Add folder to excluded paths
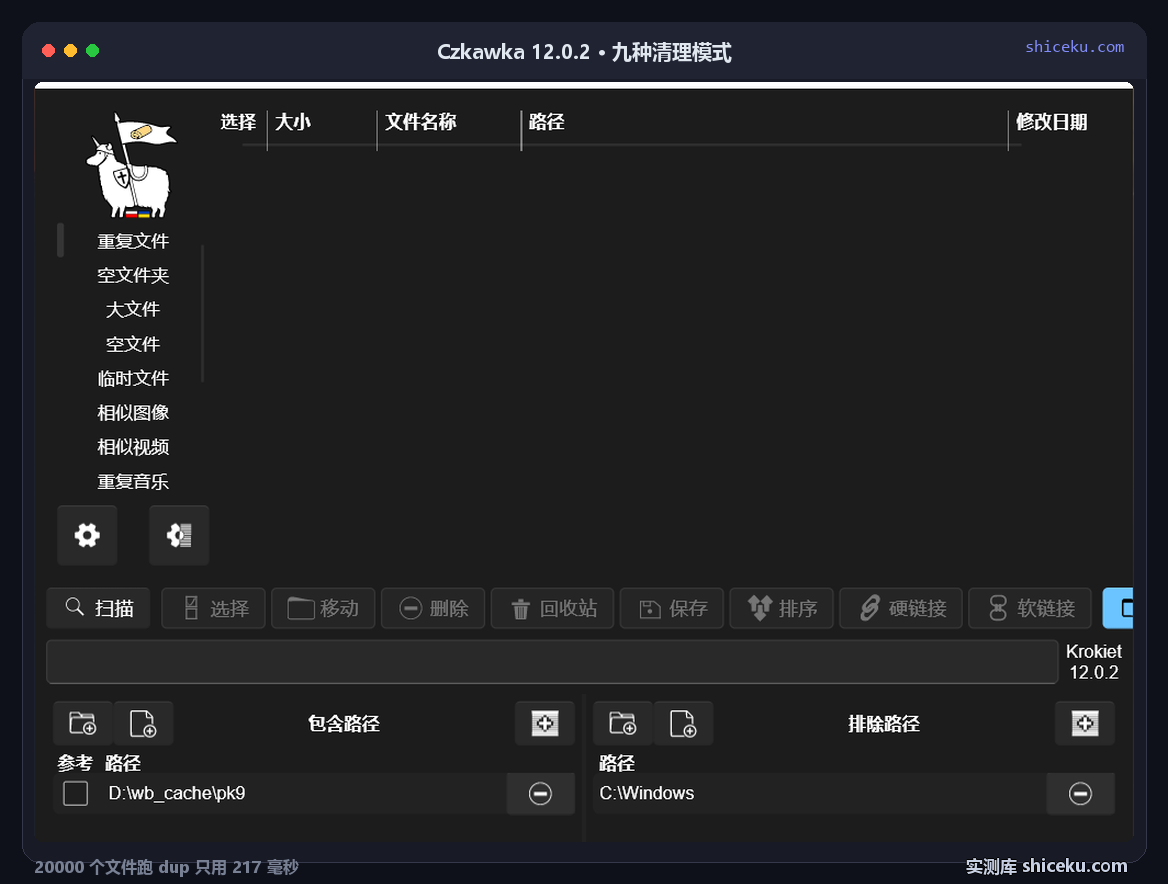1168x884 pixels. (623, 723)
